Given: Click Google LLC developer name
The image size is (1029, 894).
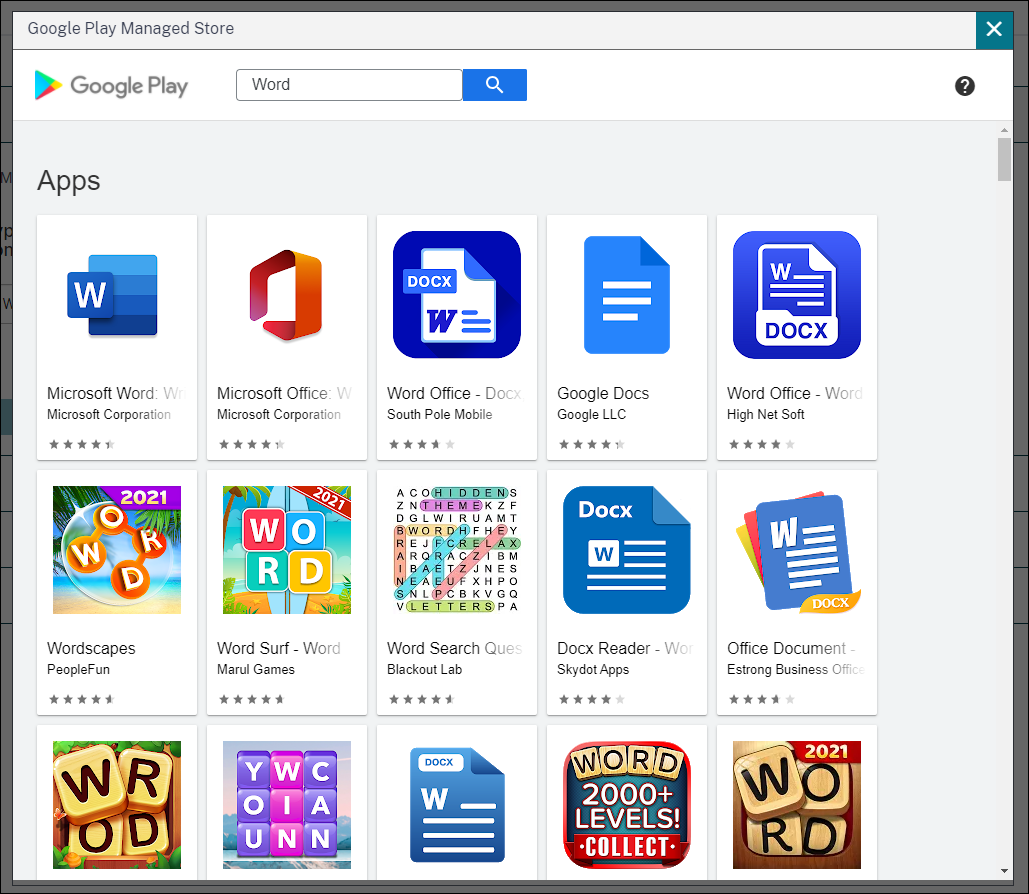Looking at the screenshot, I should [591, 414].
